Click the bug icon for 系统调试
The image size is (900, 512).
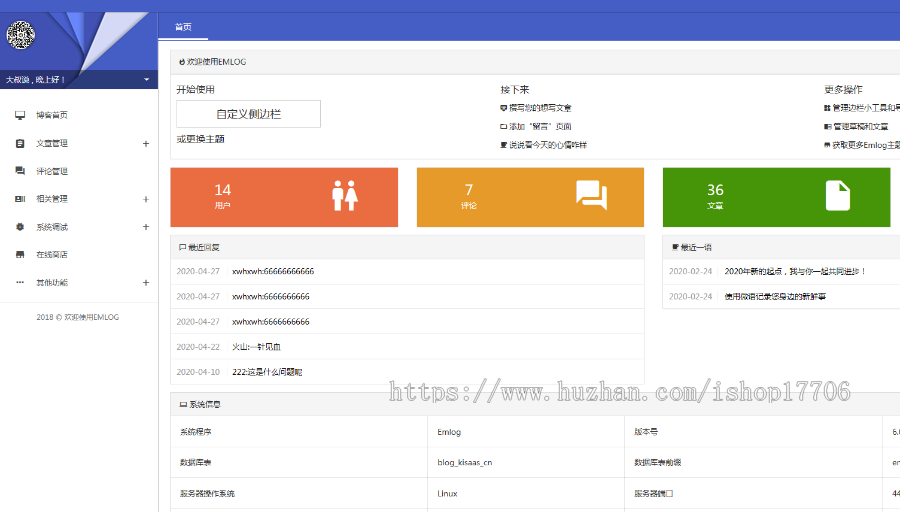tap(20, 227)
